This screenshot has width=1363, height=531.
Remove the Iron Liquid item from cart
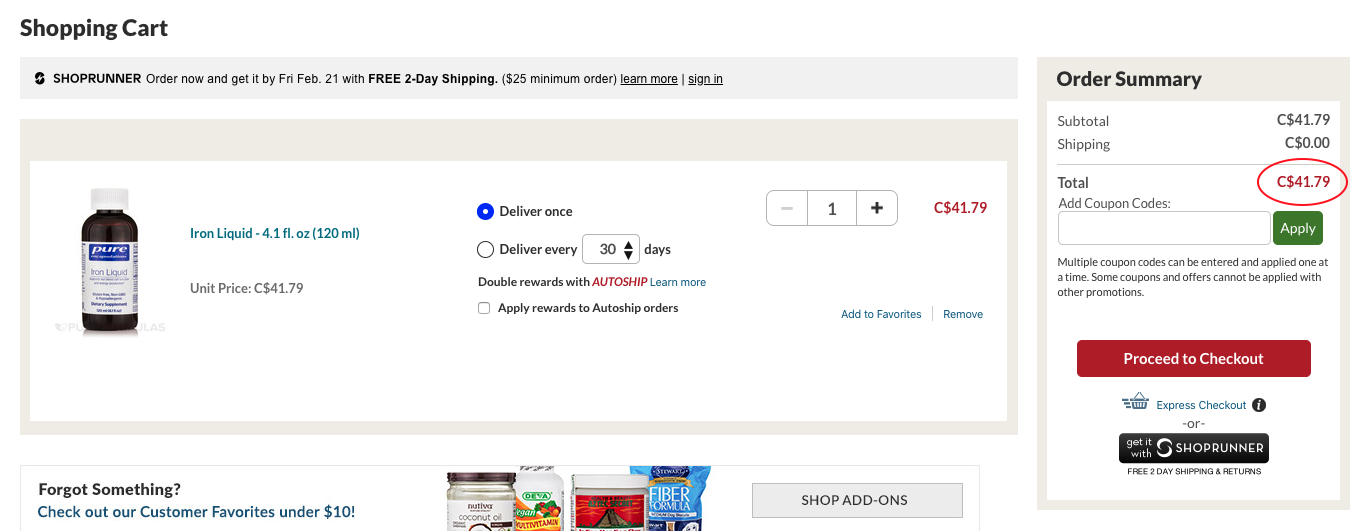[963, 314]
